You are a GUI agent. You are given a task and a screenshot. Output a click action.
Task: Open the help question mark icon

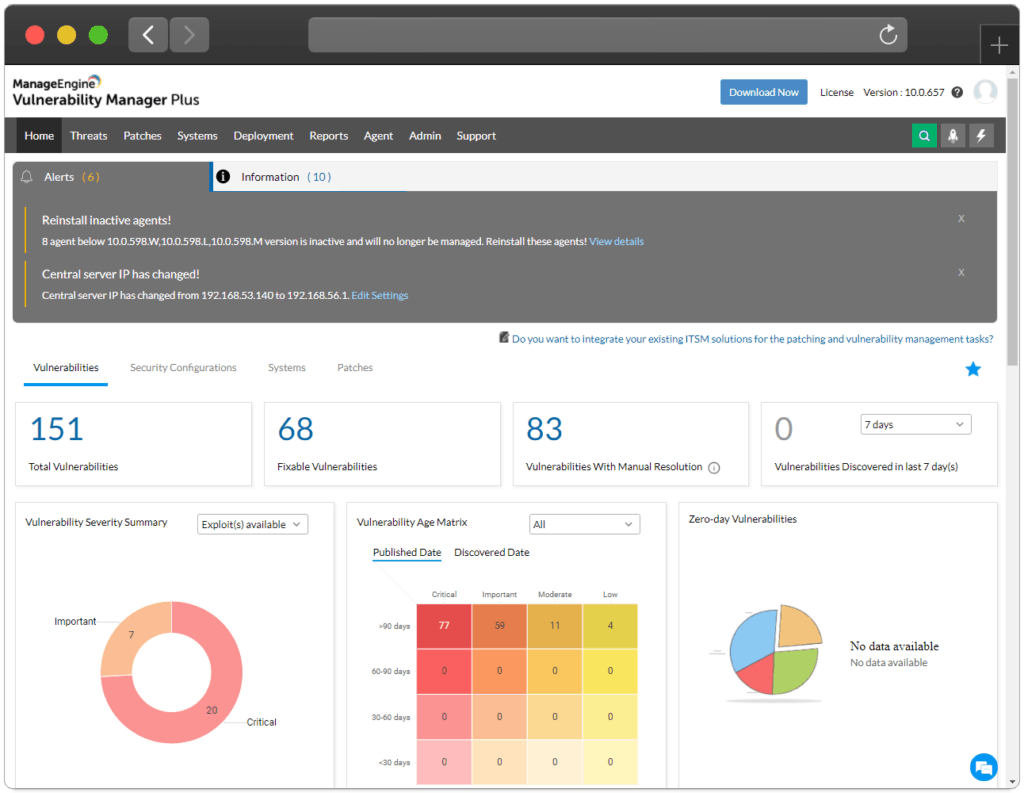tap(957, 92)
